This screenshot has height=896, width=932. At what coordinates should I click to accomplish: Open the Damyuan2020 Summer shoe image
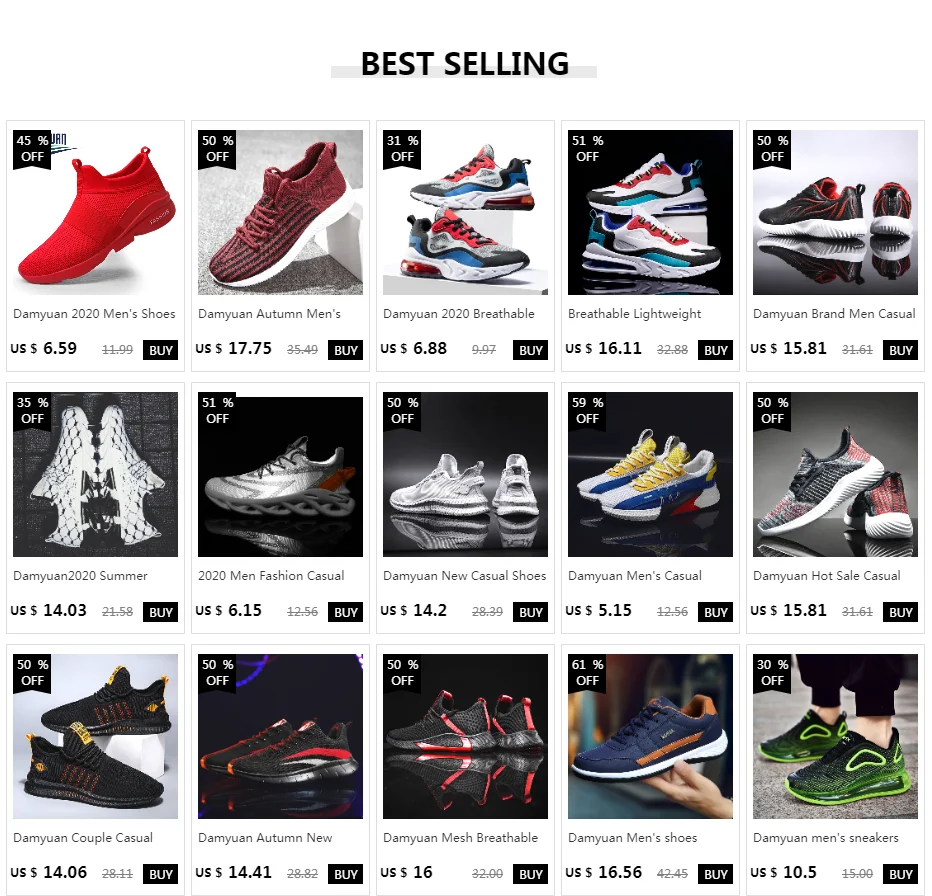click(95, 474)
